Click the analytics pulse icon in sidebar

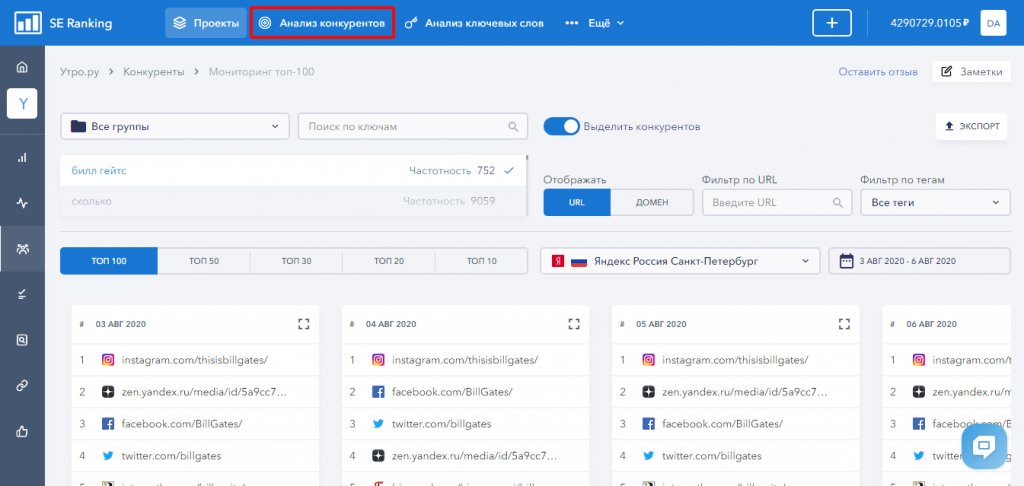coord(22,203)
